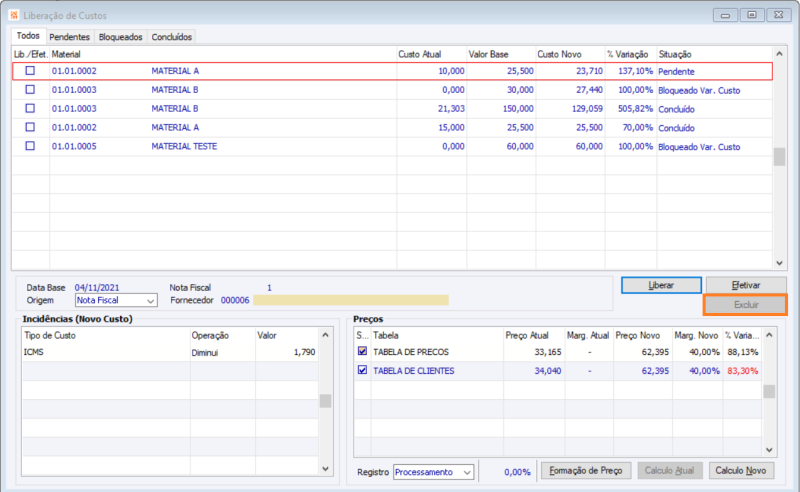Uncheck the TABELA DE PRECOS checkbox
The width and height of the screenshot is (800, 492).
(x=362, y=352)
